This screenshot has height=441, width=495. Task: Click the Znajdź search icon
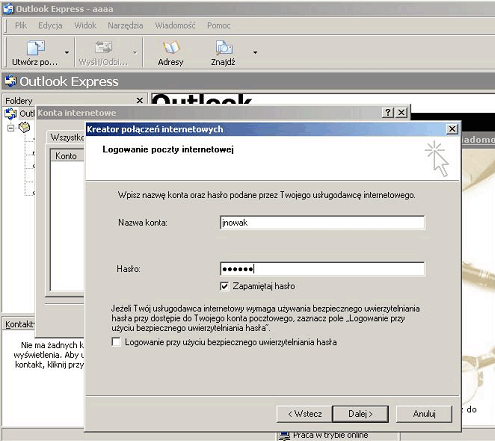pos(224,48)
